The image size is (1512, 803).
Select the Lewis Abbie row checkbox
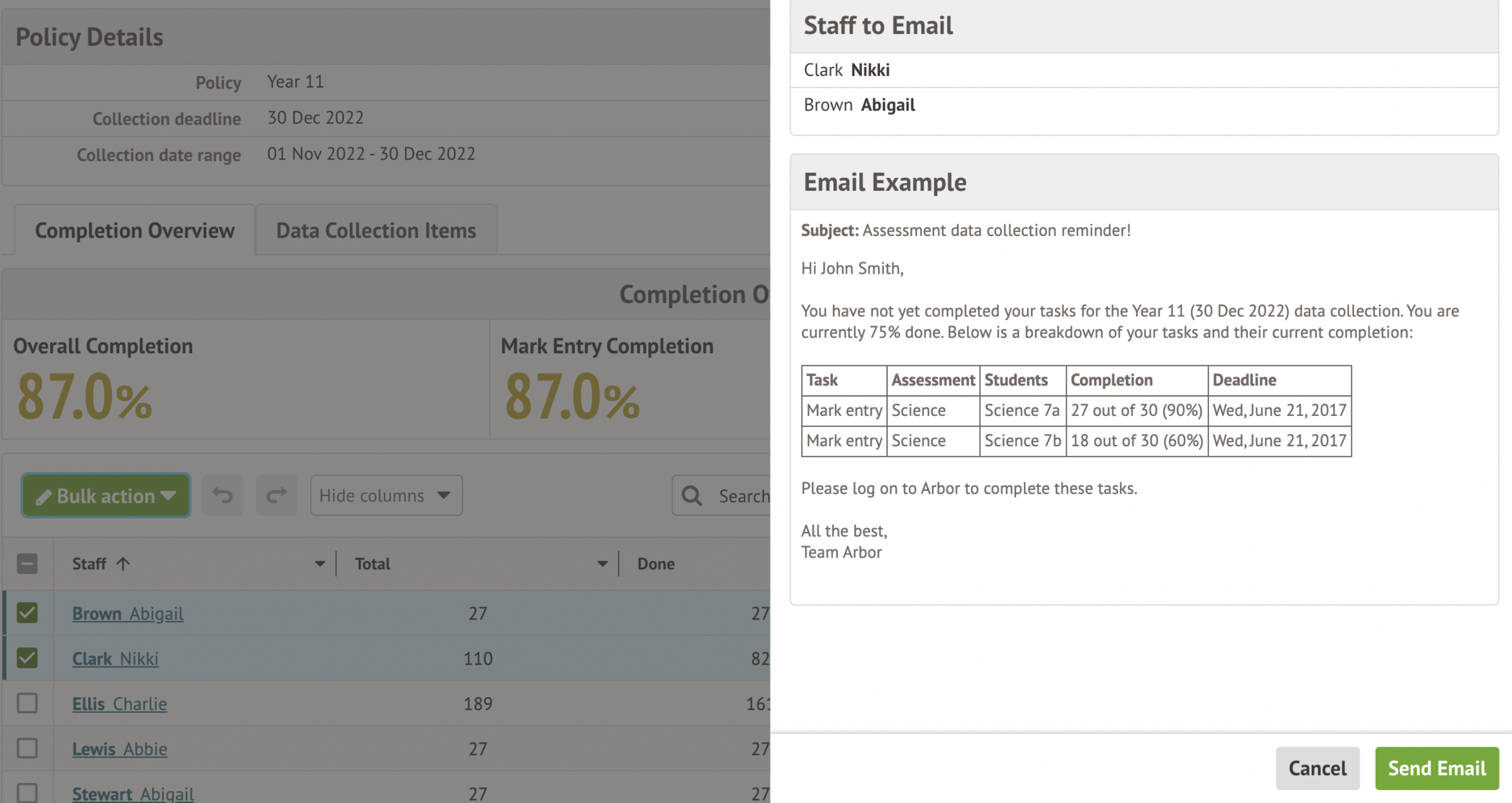(x=27, y=748)
